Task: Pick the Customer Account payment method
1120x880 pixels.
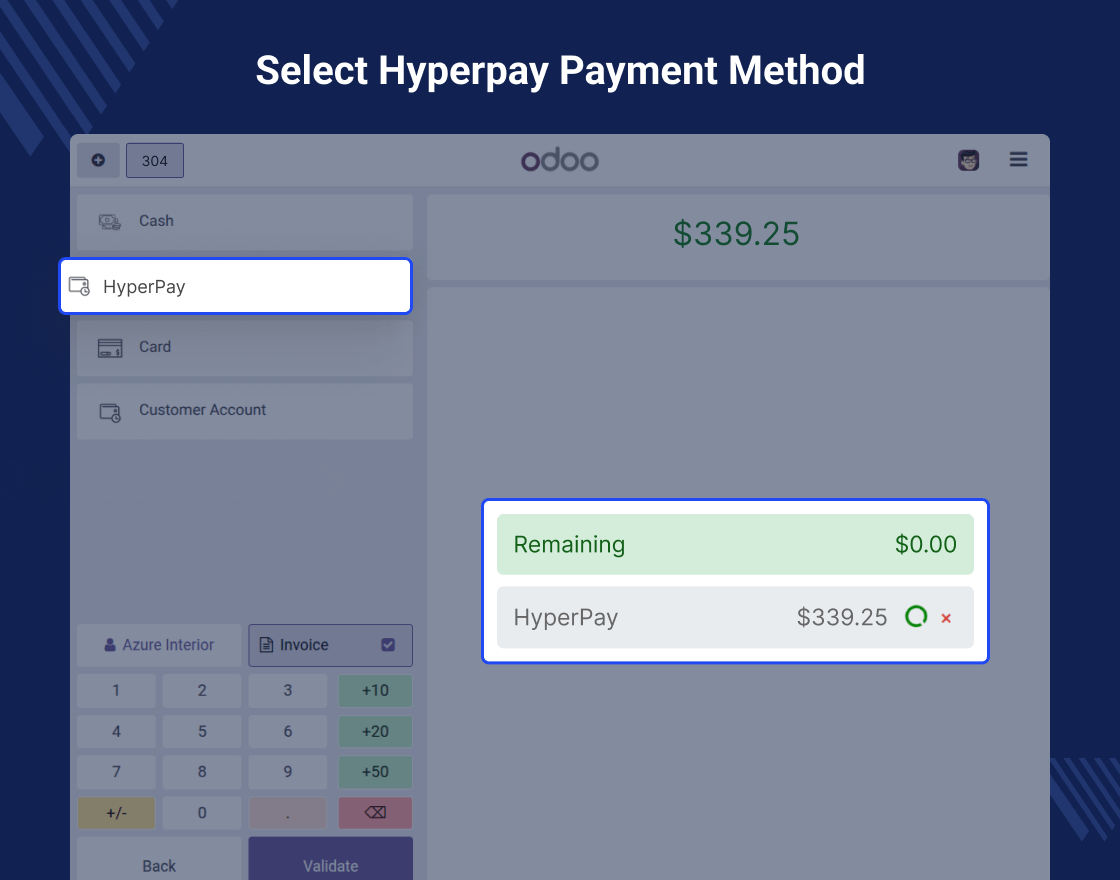Action: coord(245,410)
